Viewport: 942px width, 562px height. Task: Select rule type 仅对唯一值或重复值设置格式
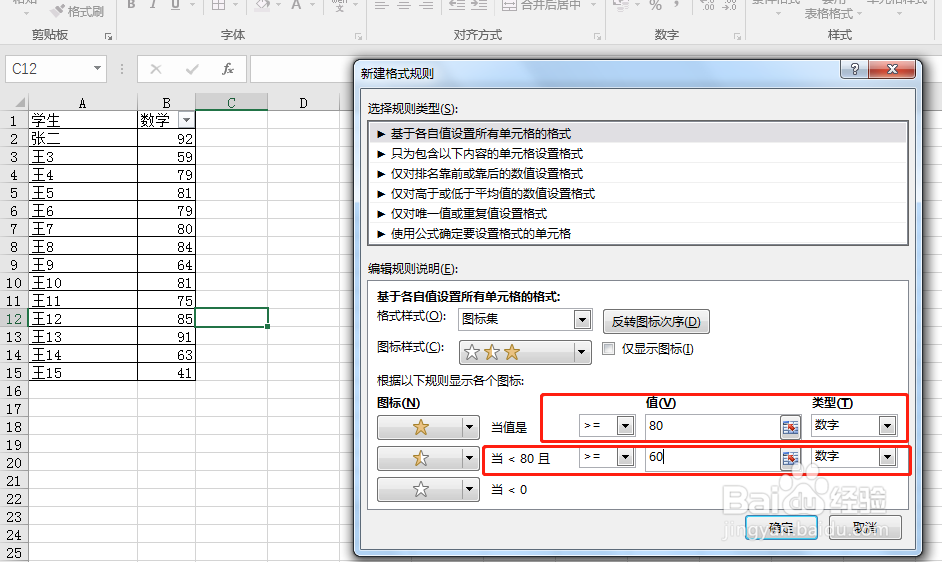638,213
